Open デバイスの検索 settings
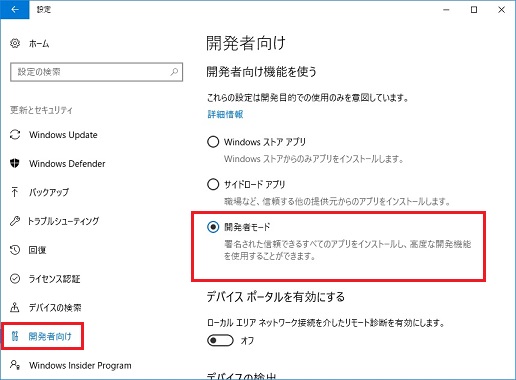 coord(55,307)
